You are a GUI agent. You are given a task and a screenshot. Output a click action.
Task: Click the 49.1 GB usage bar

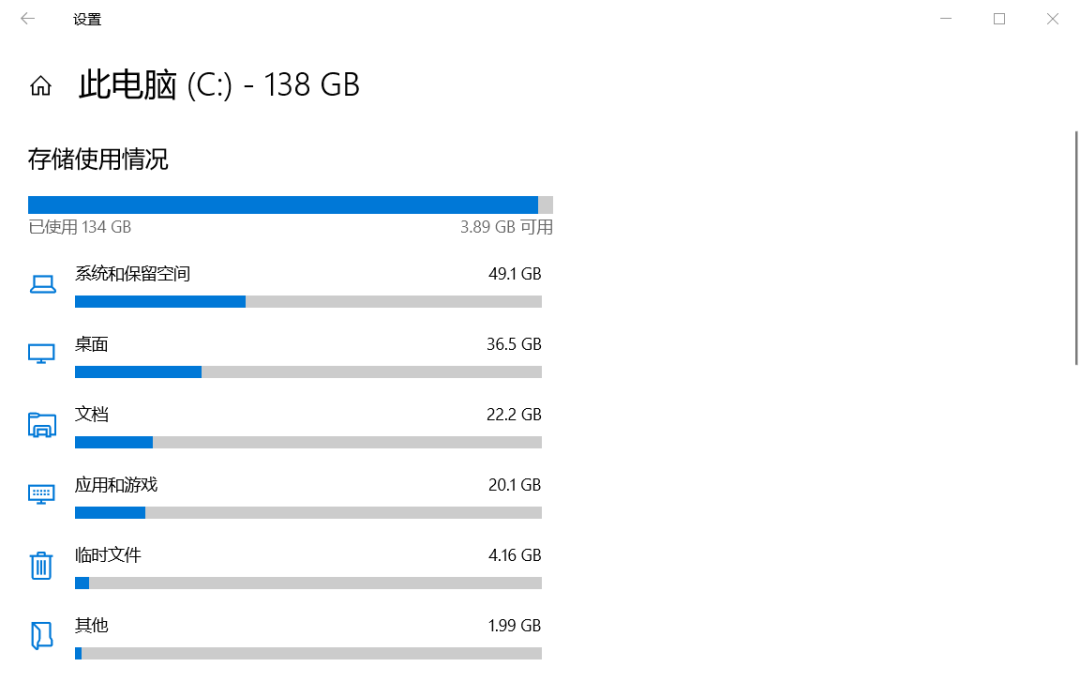pyautogui.click(x=308, y=302)
